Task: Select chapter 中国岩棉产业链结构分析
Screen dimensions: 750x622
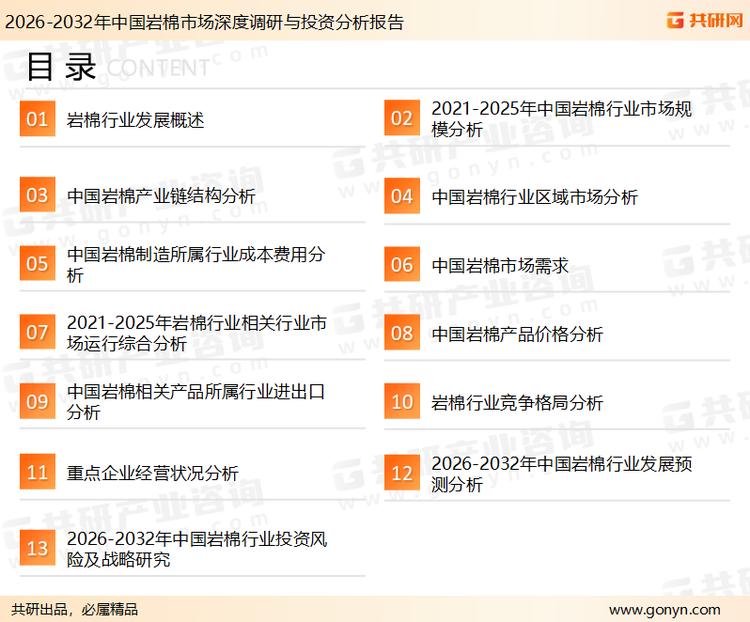Action: pyautogui.click(x=161, y=196)
